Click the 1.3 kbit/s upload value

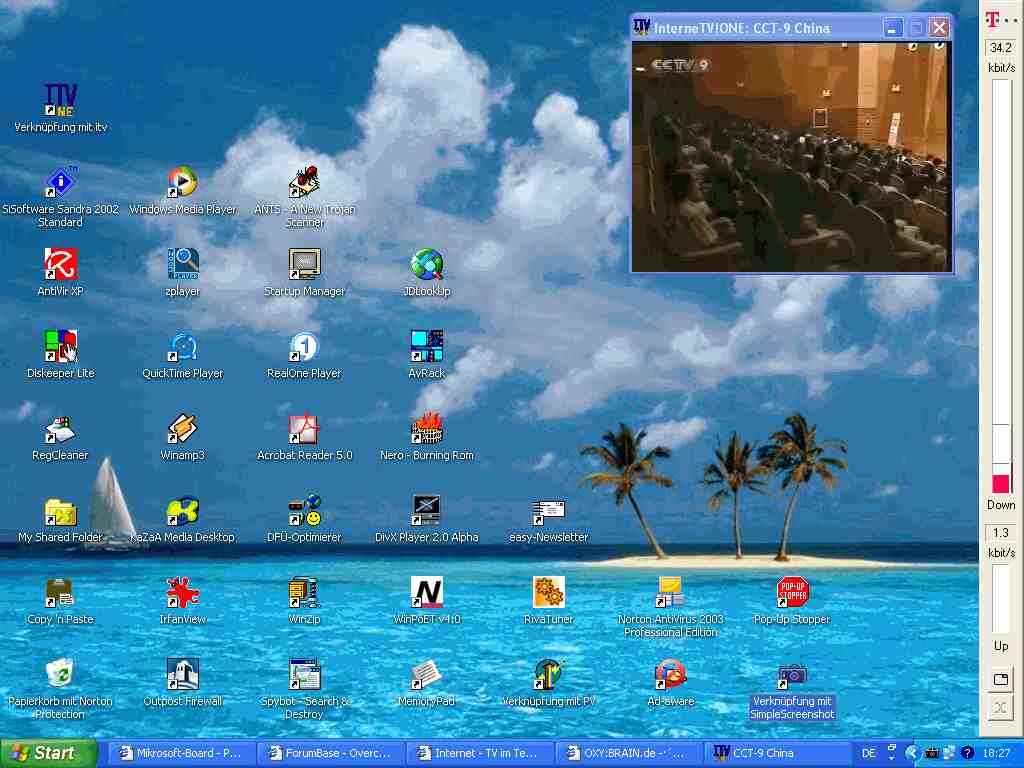pos(1001,533)
